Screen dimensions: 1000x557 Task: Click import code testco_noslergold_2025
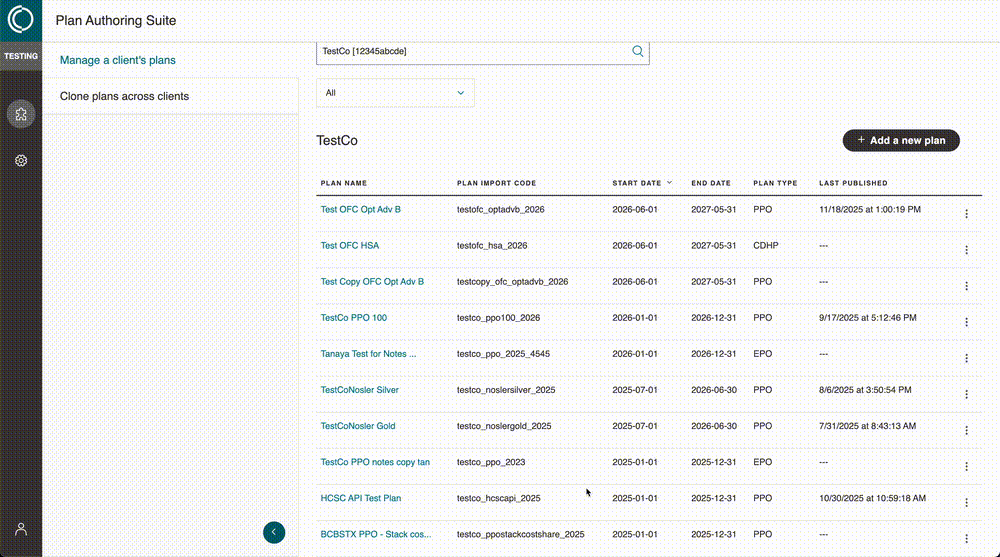pyautogui.click(x=504, y=426)
